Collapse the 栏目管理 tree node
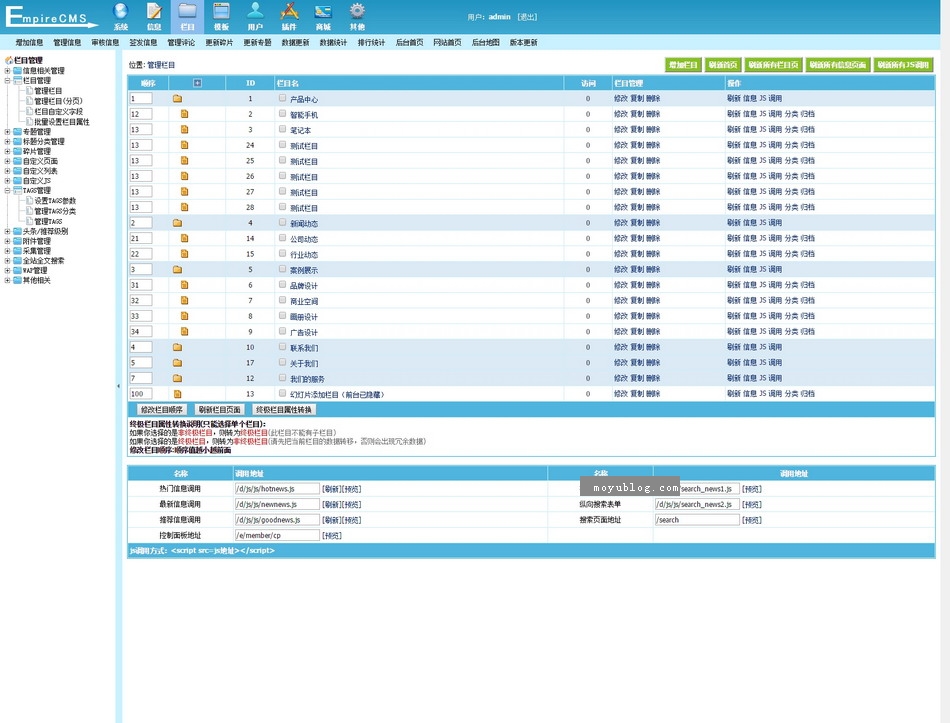This screenshot has width=950, height=723. click(7, 81)
